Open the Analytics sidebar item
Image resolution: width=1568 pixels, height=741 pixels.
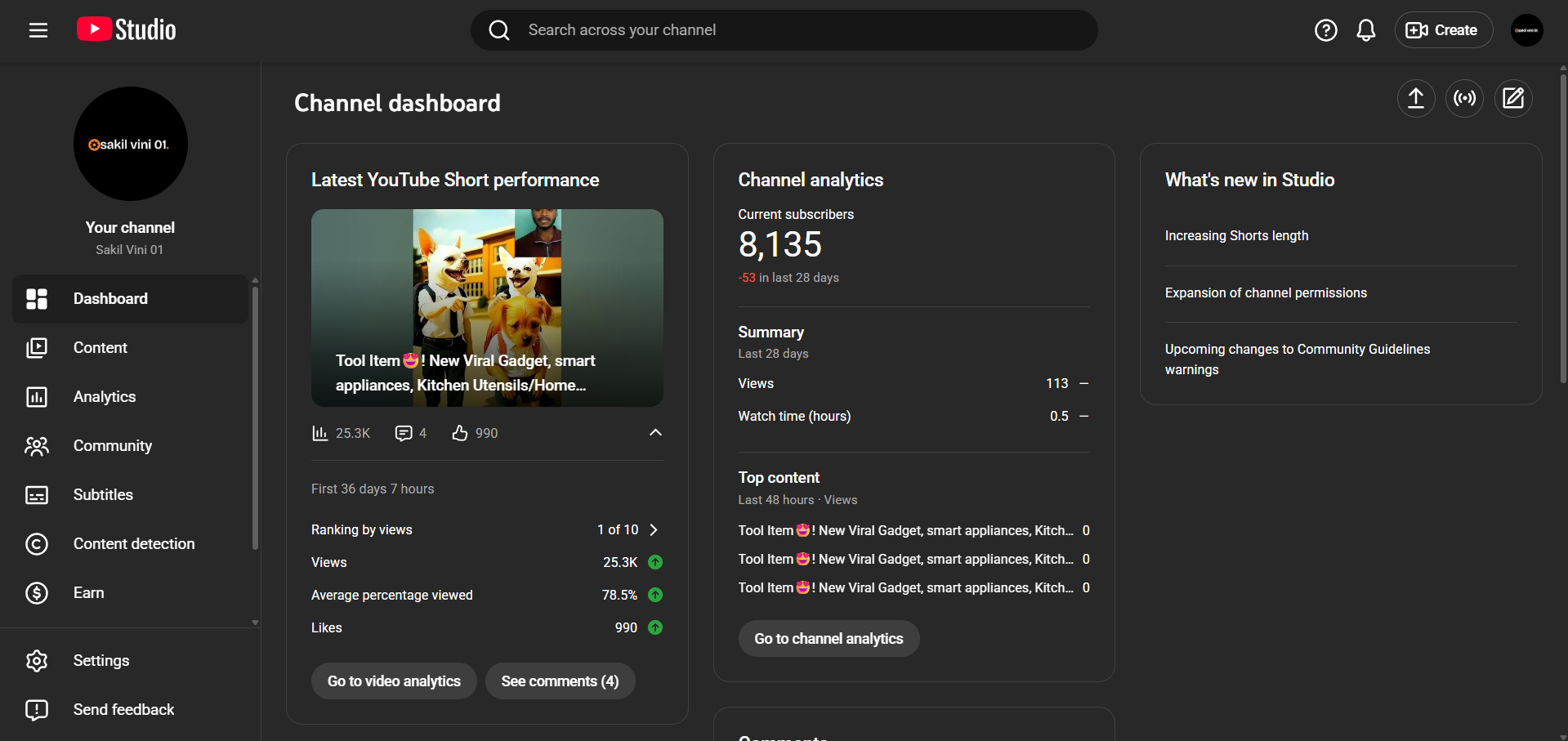(105, 397)
